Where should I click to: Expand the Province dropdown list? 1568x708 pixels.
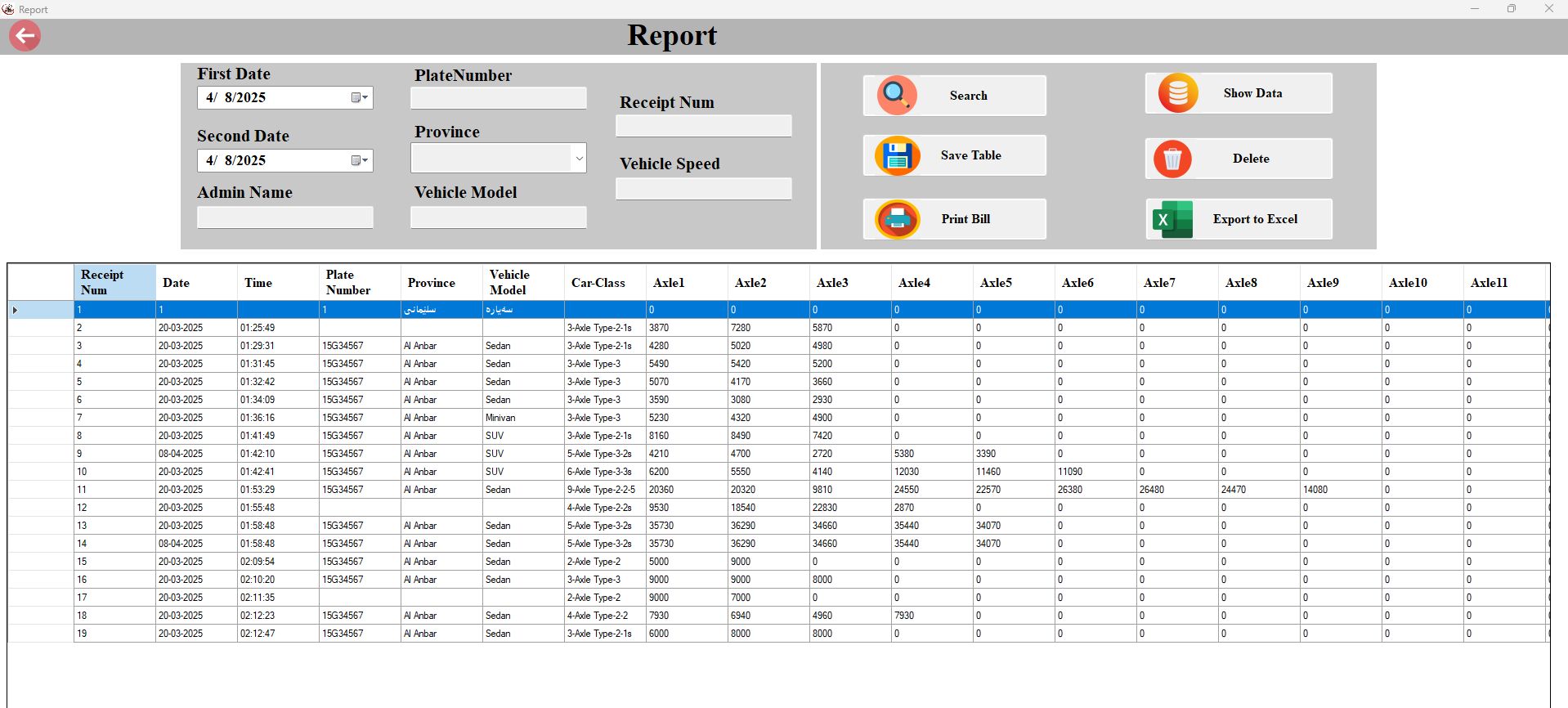click(x=579, y=159)
